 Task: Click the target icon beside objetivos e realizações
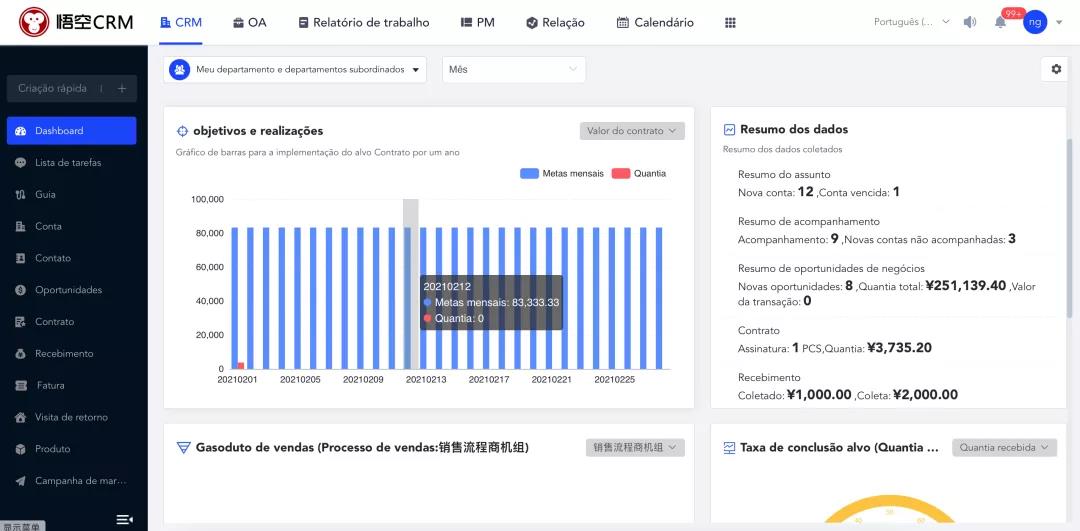[183, 131]
